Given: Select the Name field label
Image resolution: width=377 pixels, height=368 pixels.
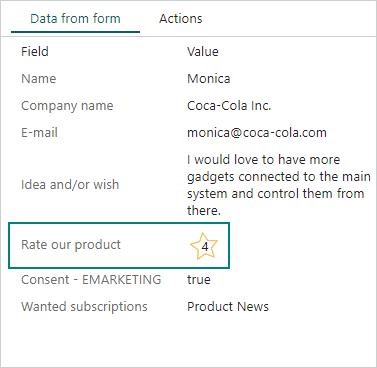Looking at the screenshot, I should (39, 79).
